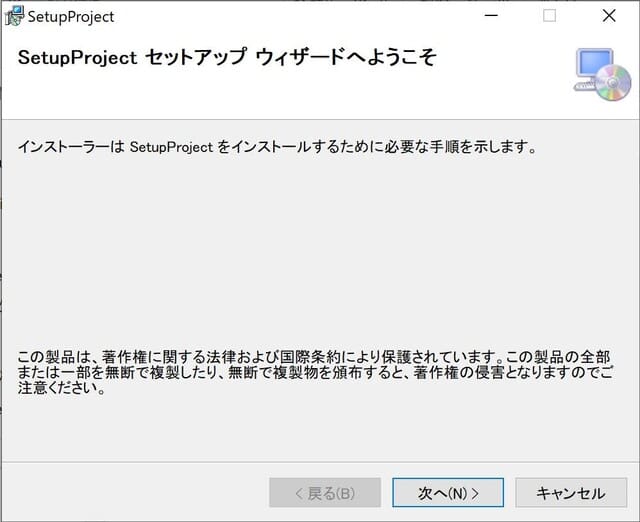The width and height of the screenshot is (640, 522).
Task: Click the セットアップ ウィザードへようこそ heading
Action: [227, 58]
